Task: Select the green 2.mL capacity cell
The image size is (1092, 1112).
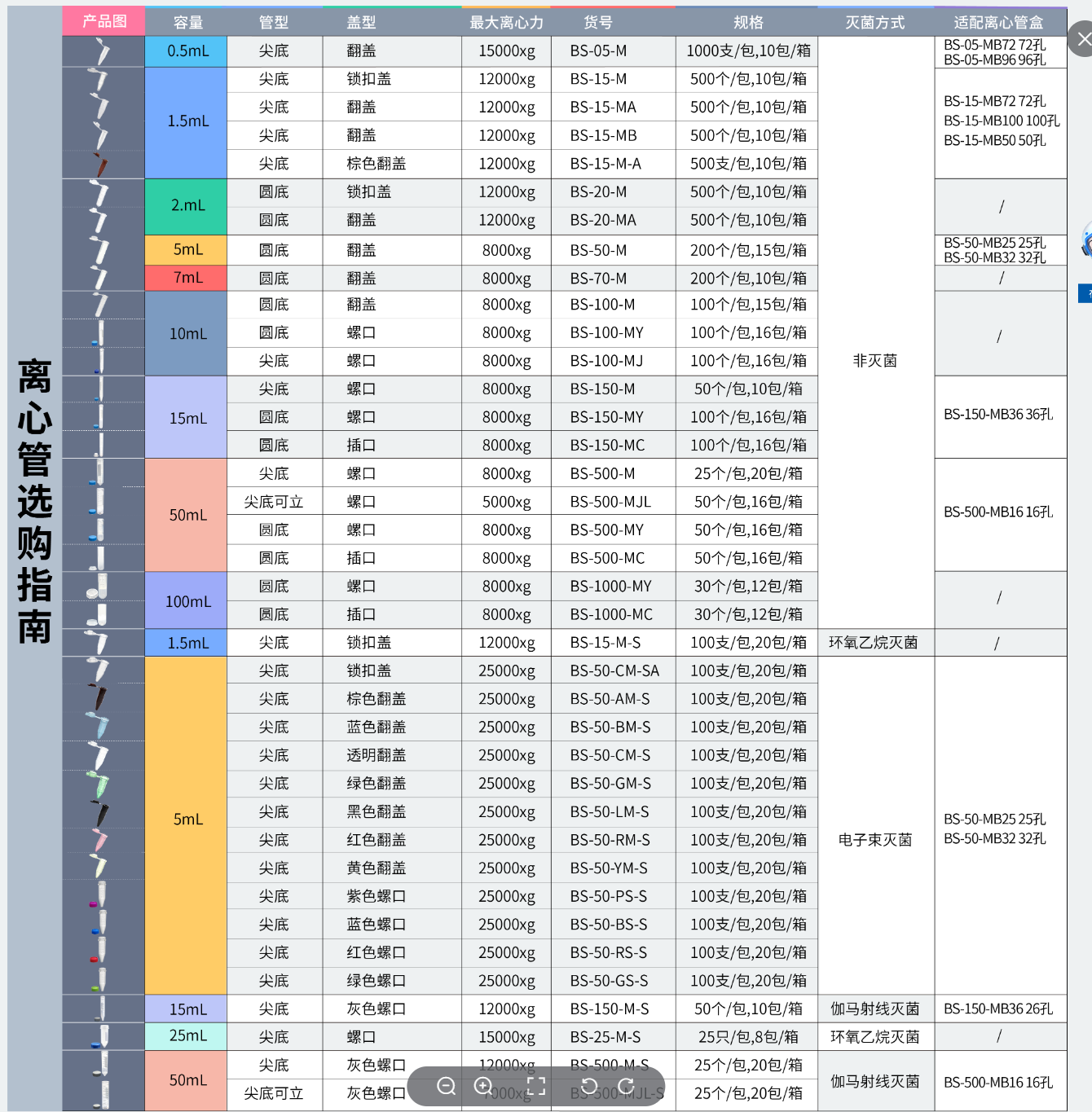Action: 187,206
